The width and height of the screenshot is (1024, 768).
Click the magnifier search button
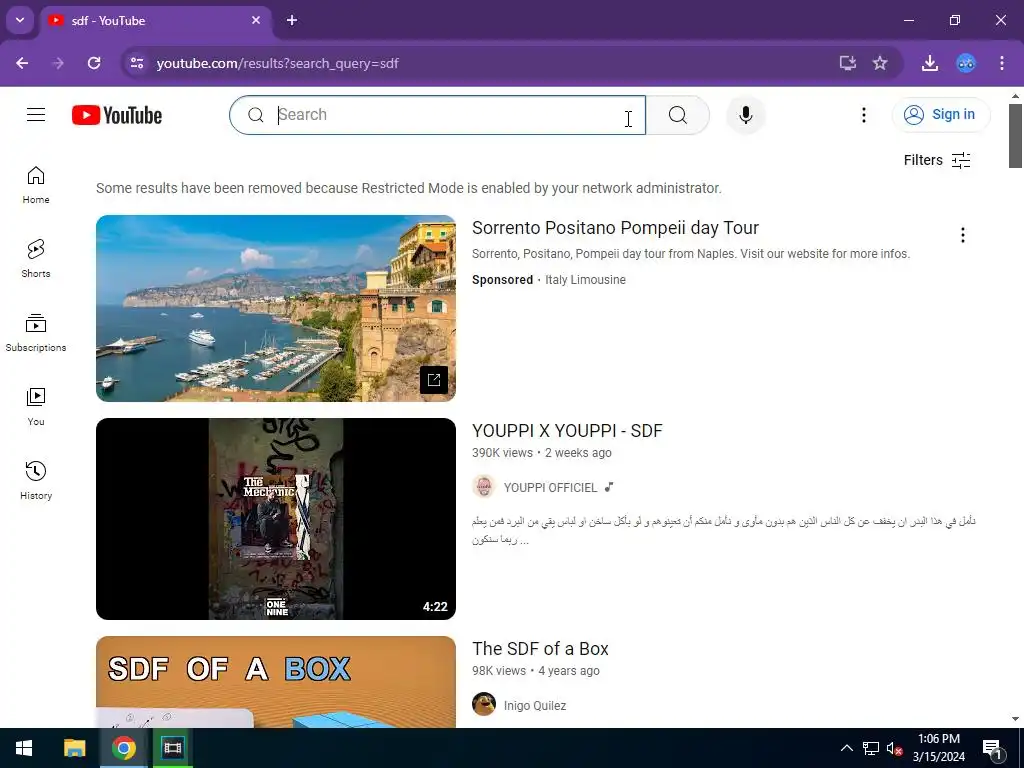(678, 115)
